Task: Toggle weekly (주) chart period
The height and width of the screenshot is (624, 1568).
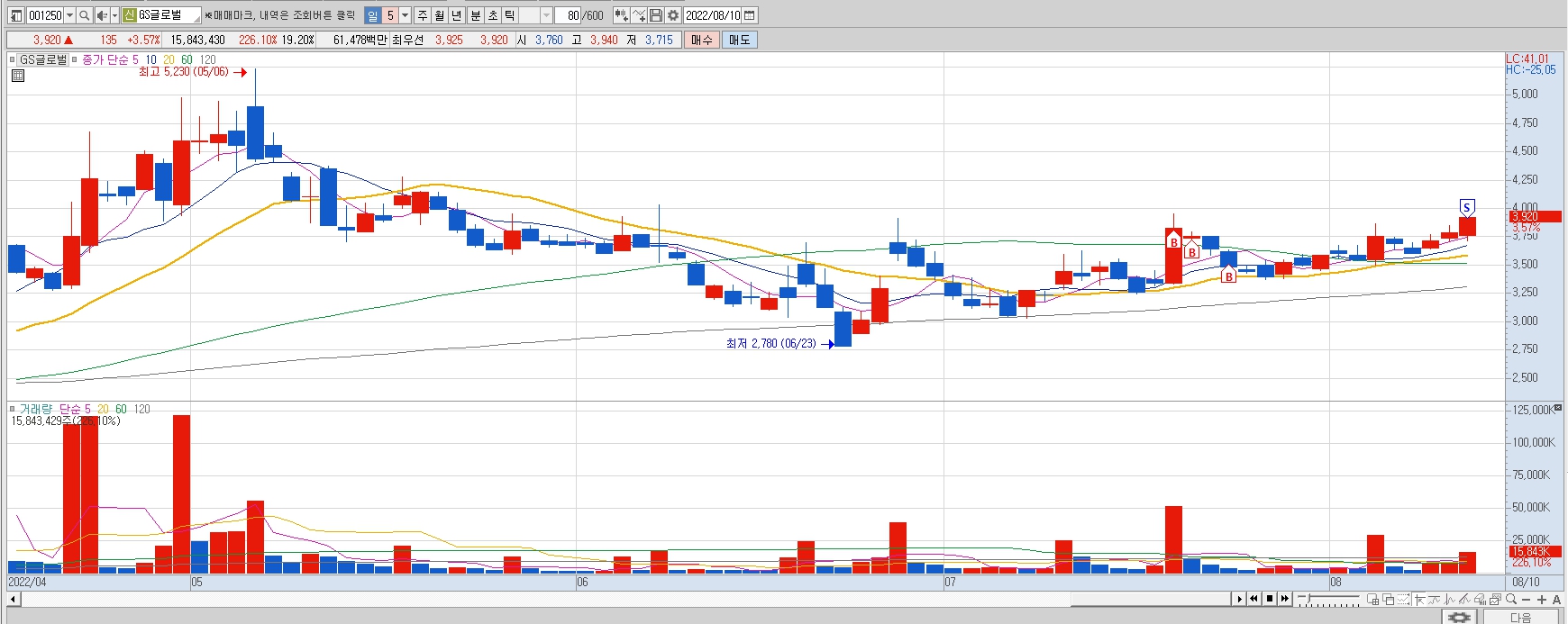Action: [x=422, y=15]
